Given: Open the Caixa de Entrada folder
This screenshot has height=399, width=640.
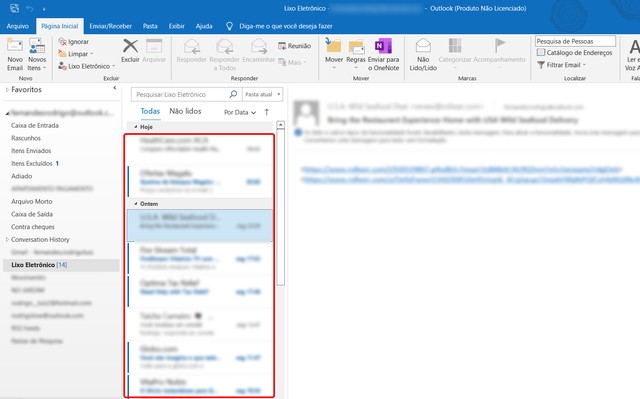Looking at the screenshot, I should [35, 126].
